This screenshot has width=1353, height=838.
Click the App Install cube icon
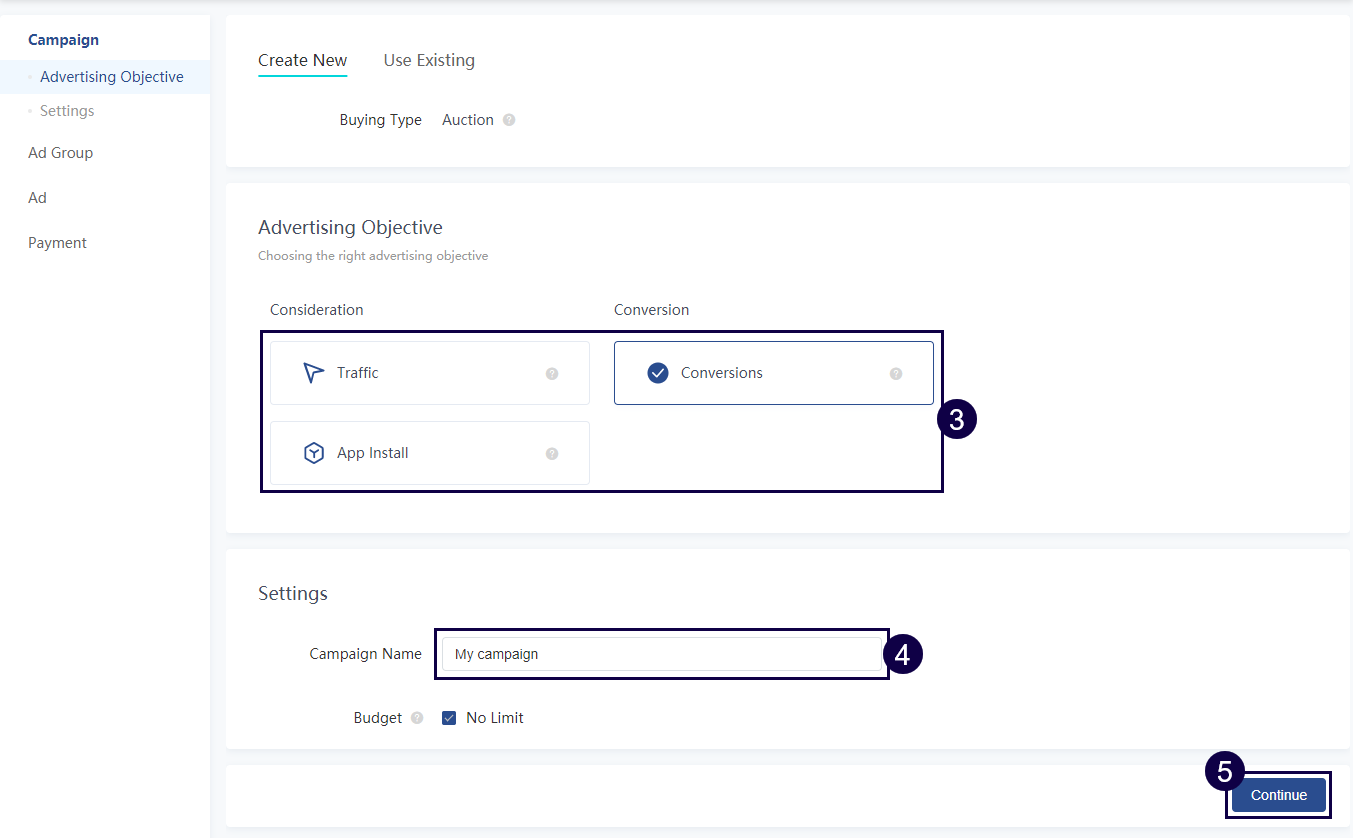click(x=314, y=453)
